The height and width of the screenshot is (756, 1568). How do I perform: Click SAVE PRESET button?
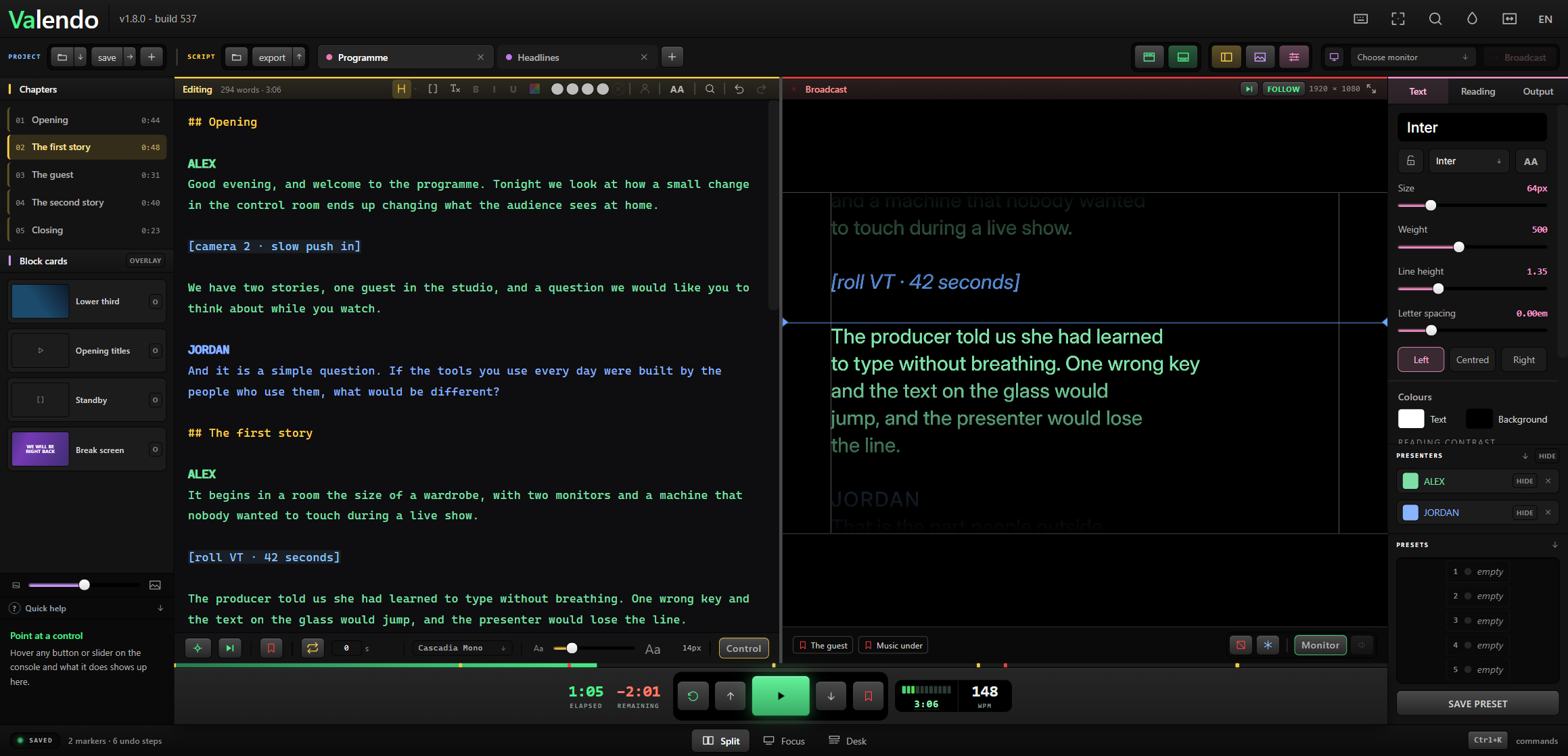coord(1477,703)
